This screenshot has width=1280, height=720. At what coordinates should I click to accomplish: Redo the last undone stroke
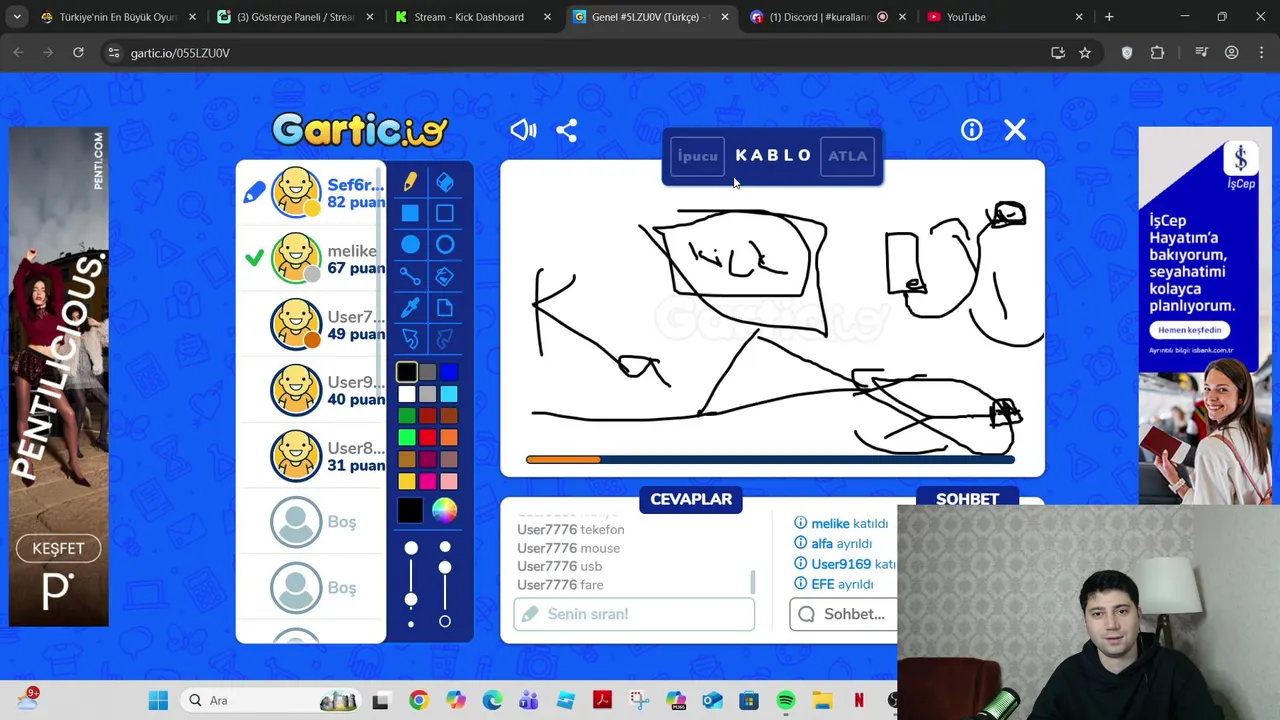[x=445, y=339]
